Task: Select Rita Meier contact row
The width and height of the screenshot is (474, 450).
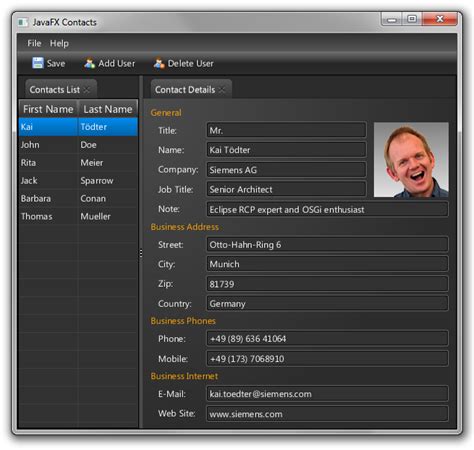Action: coord(78,163)
